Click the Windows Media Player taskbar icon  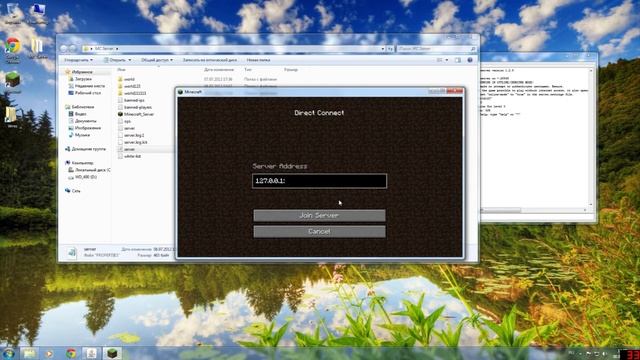[x=49, y=353]
